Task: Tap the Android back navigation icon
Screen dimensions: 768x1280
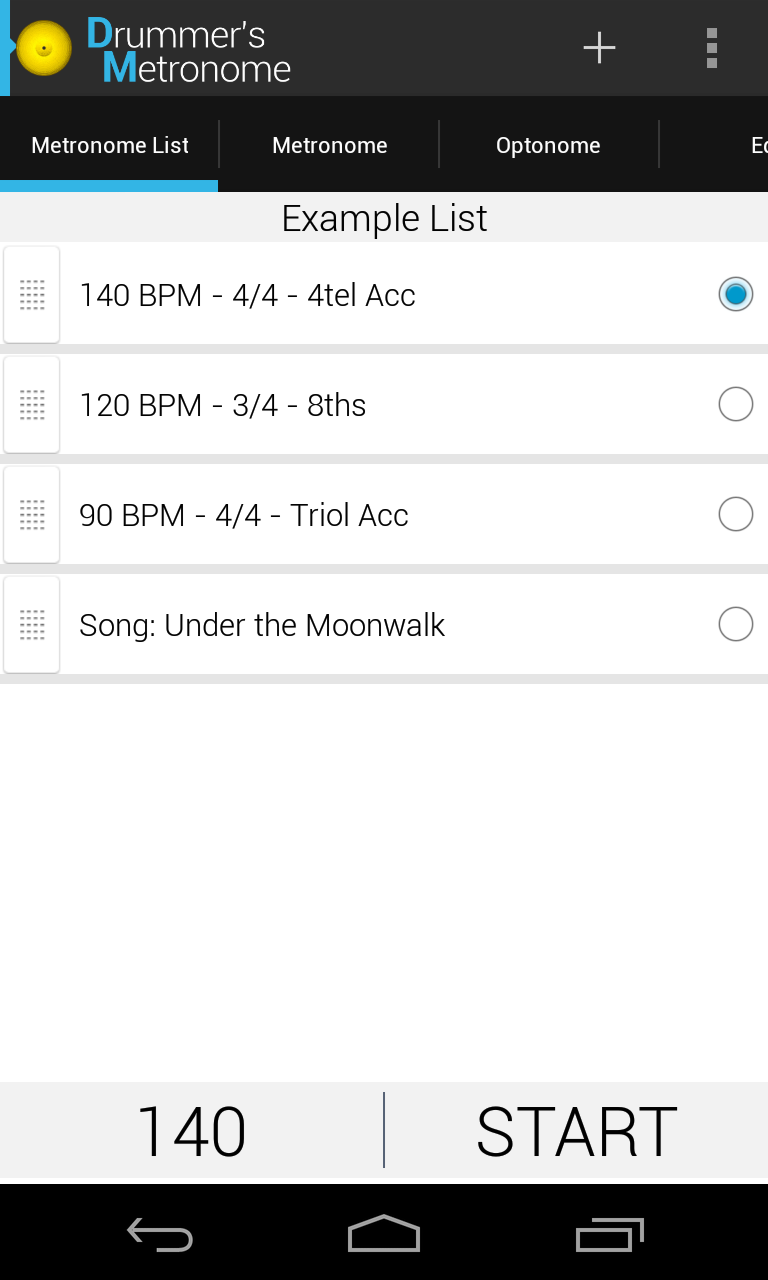Action: pos(160,1234)
